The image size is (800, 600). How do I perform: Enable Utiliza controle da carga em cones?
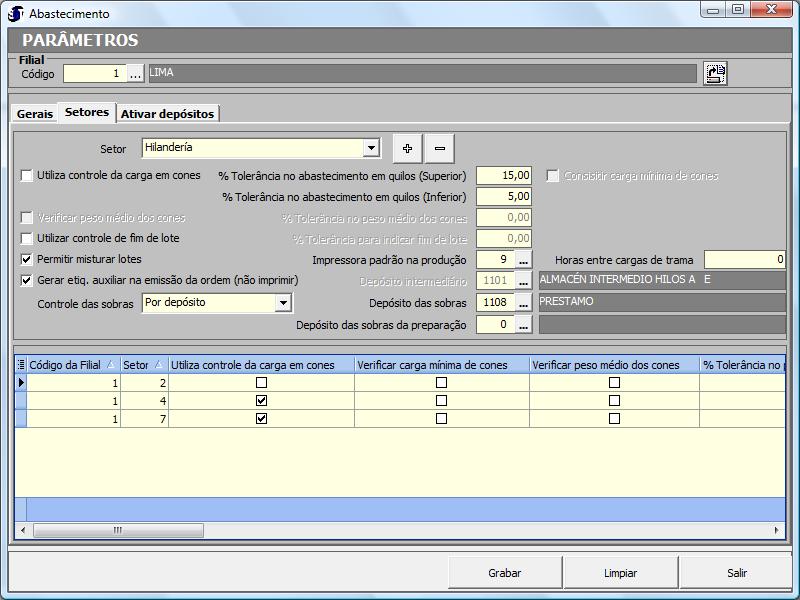[x=27, y=175]
